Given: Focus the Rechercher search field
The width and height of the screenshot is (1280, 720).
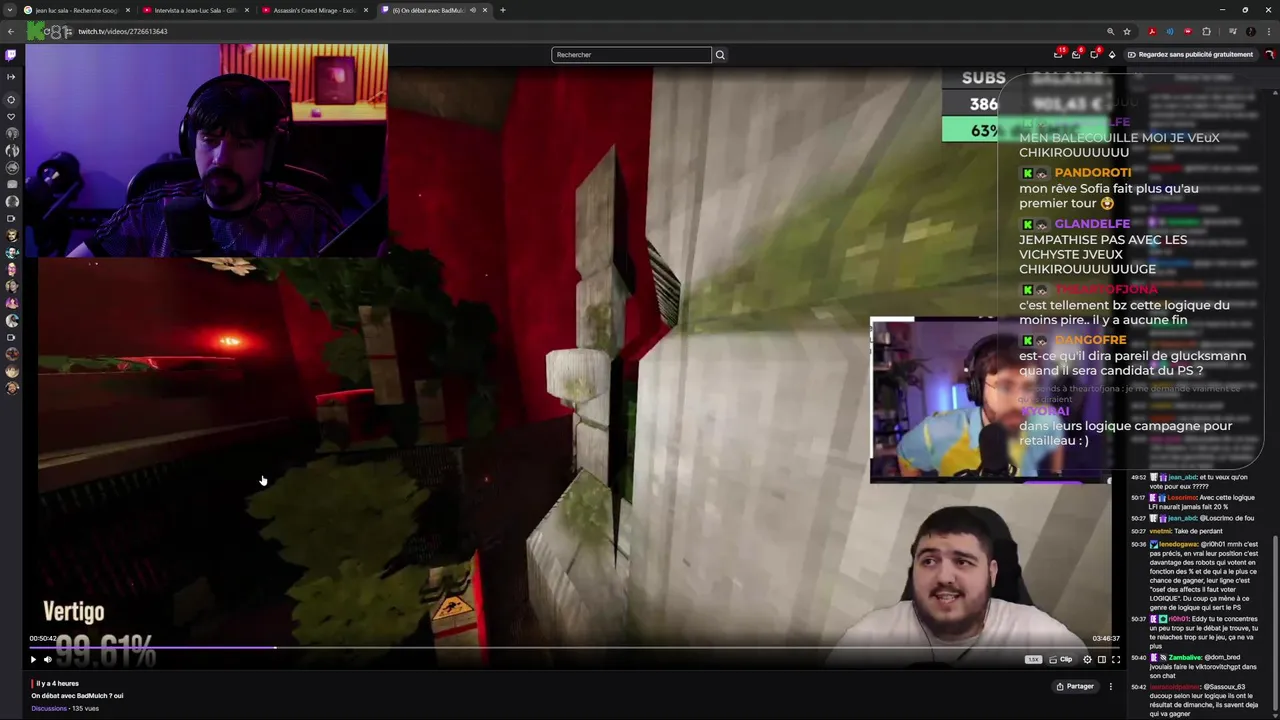Looking at the screenshot, I should coord(631,55).
